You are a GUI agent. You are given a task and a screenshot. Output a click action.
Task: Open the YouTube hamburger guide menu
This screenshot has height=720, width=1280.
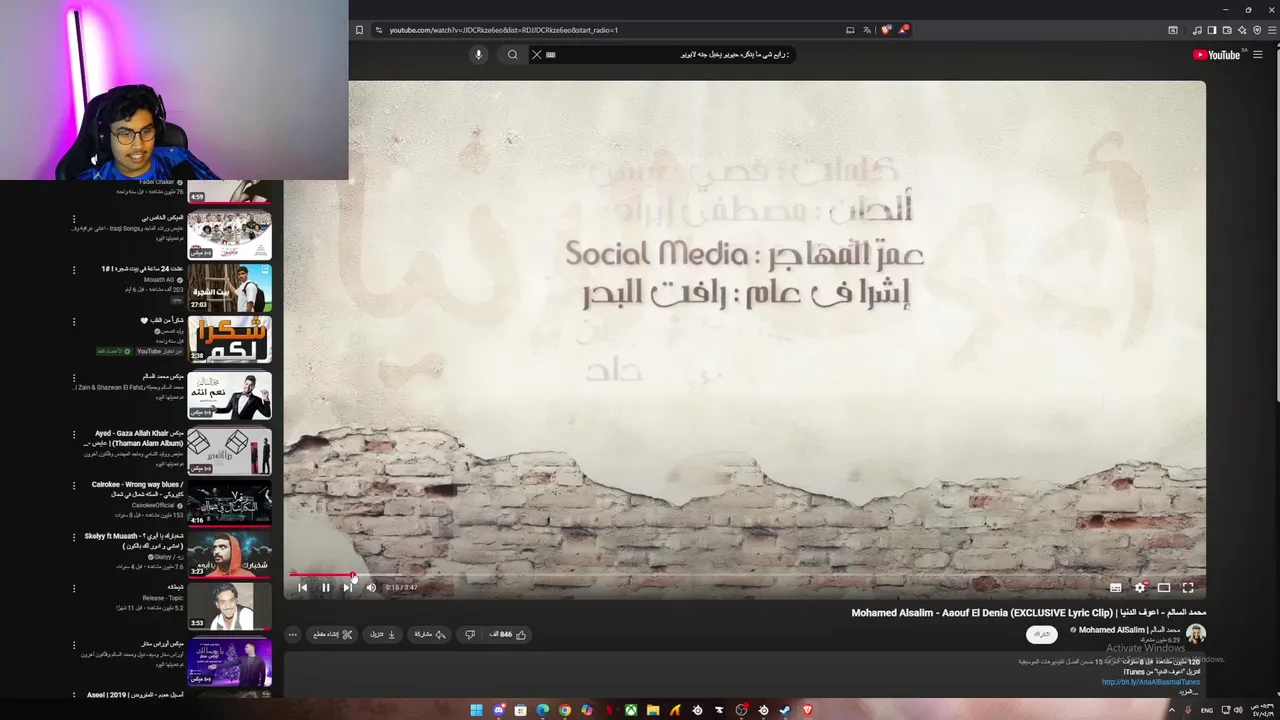pyautogui.click(x=1258, y=55)
